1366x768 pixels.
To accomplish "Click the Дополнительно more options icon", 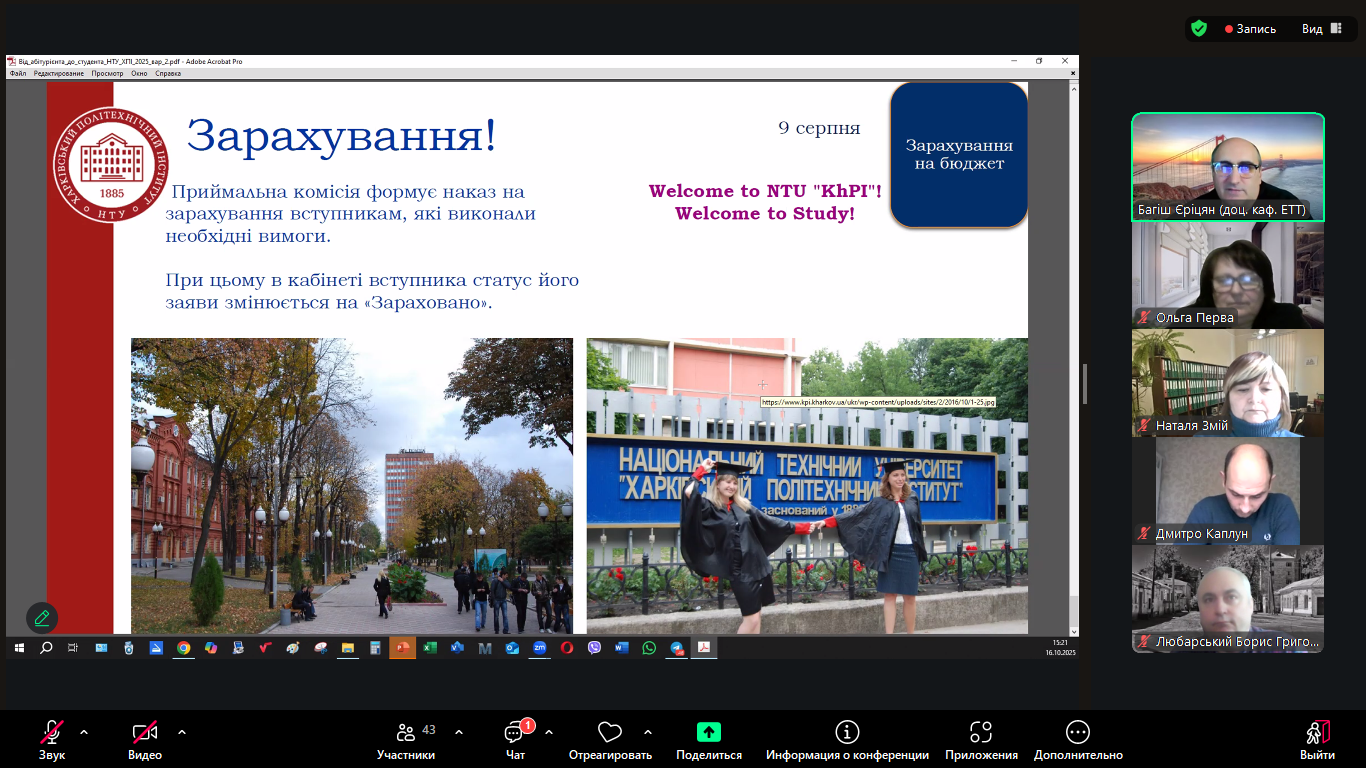I will coord(1078,732).
